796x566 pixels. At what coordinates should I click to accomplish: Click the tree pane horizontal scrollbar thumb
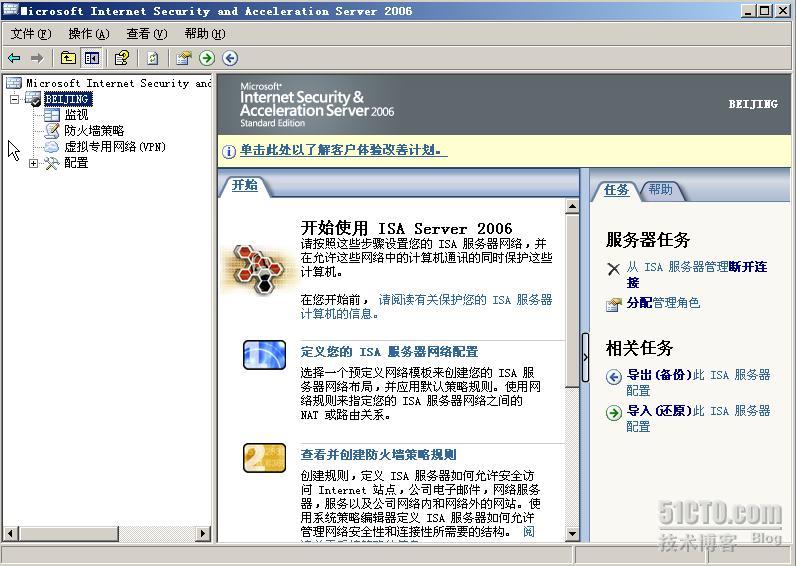(69, 534)
